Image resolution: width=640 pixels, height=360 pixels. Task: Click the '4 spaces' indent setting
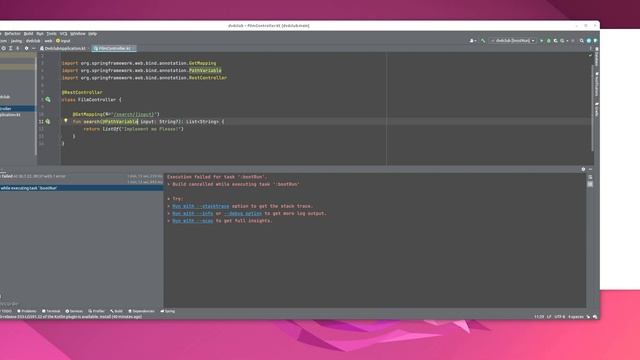[x=576, y=317]
